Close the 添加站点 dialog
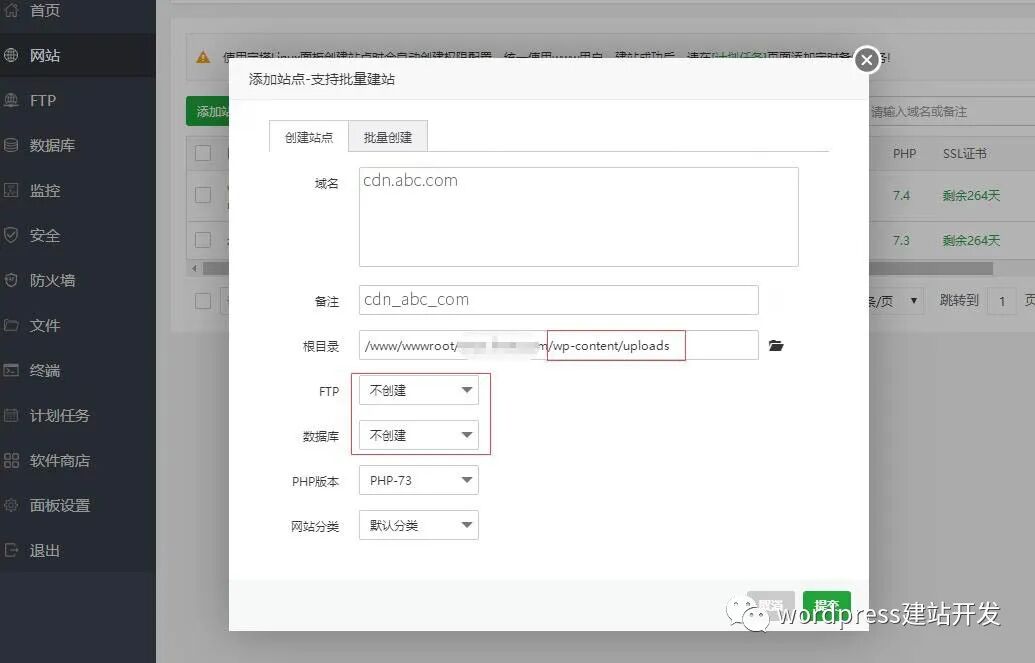Screen dimensions: 1035x663 tap(867, 60)
